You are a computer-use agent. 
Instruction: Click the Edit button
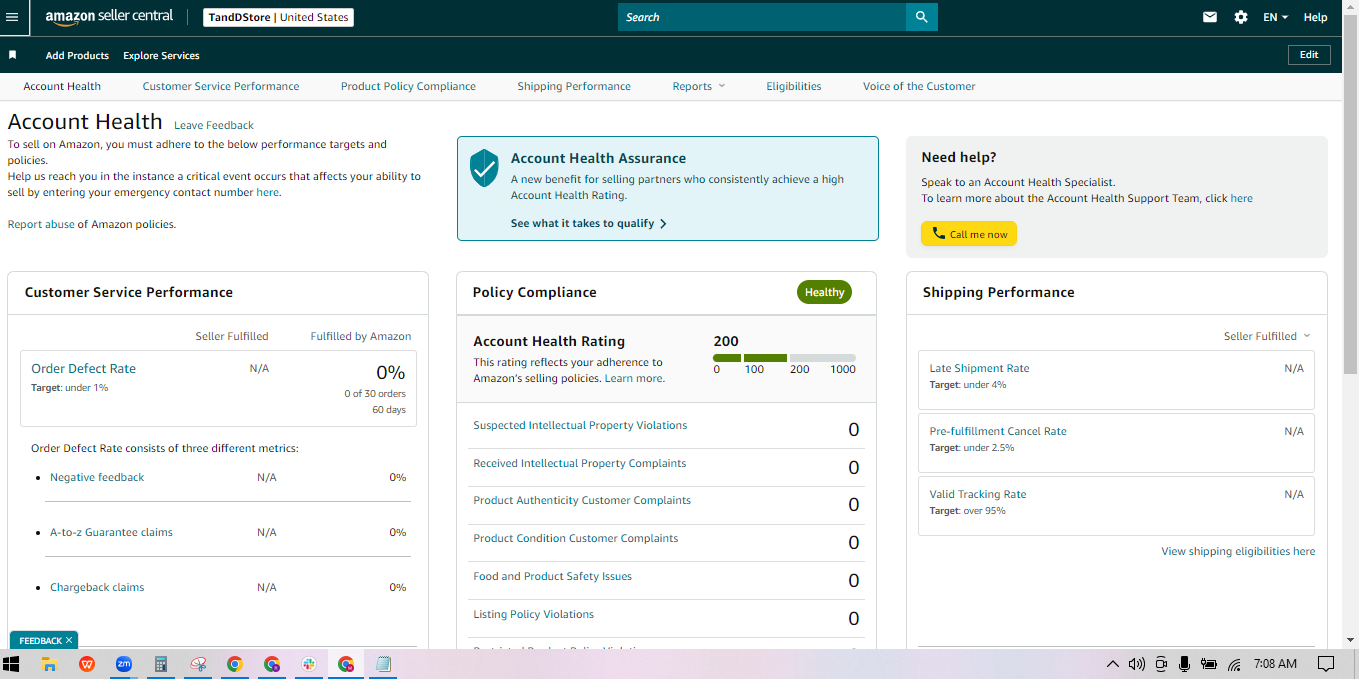(1309, 55)
